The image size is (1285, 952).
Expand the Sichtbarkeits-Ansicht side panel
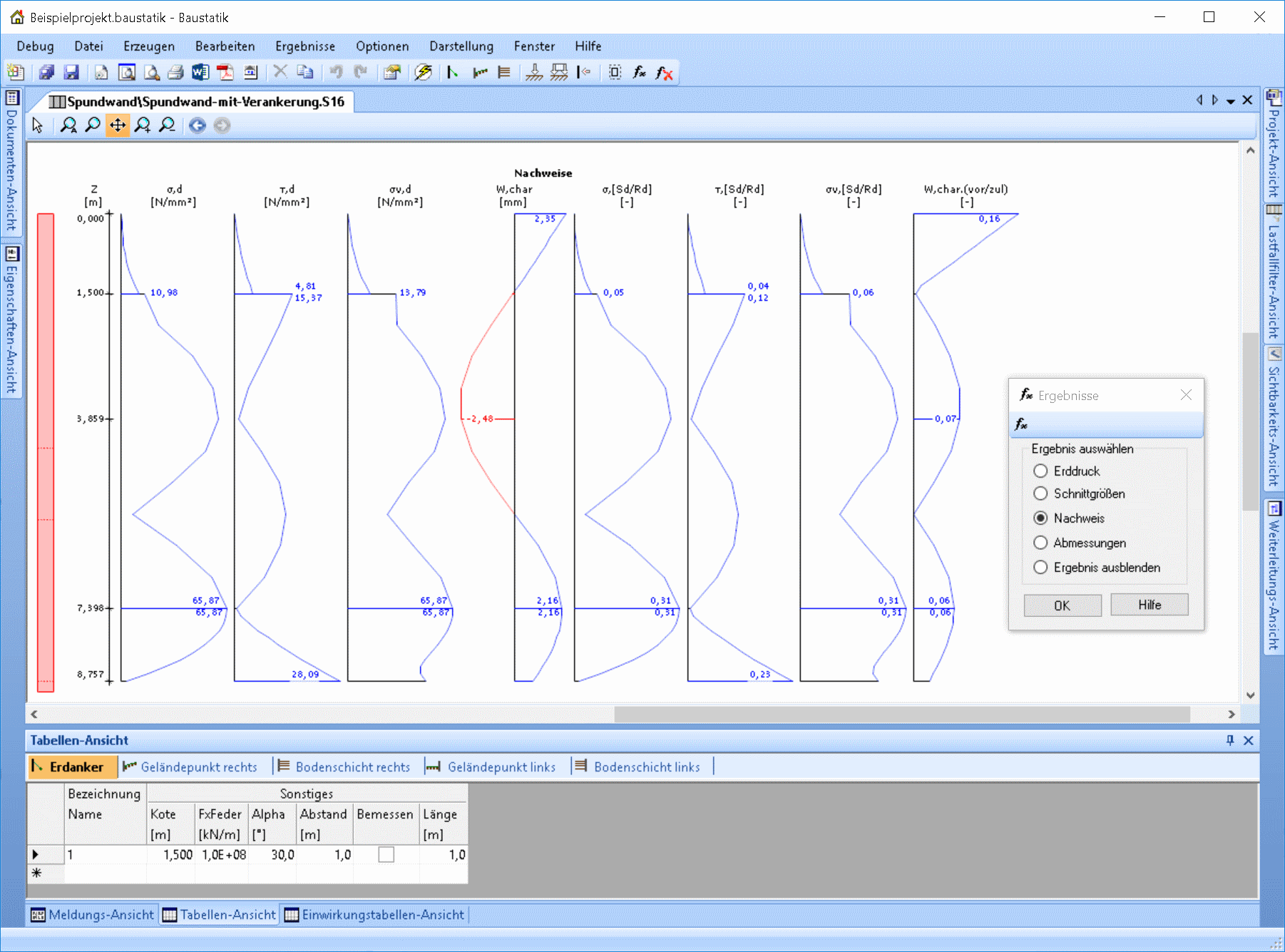[x=1274, y=416]
